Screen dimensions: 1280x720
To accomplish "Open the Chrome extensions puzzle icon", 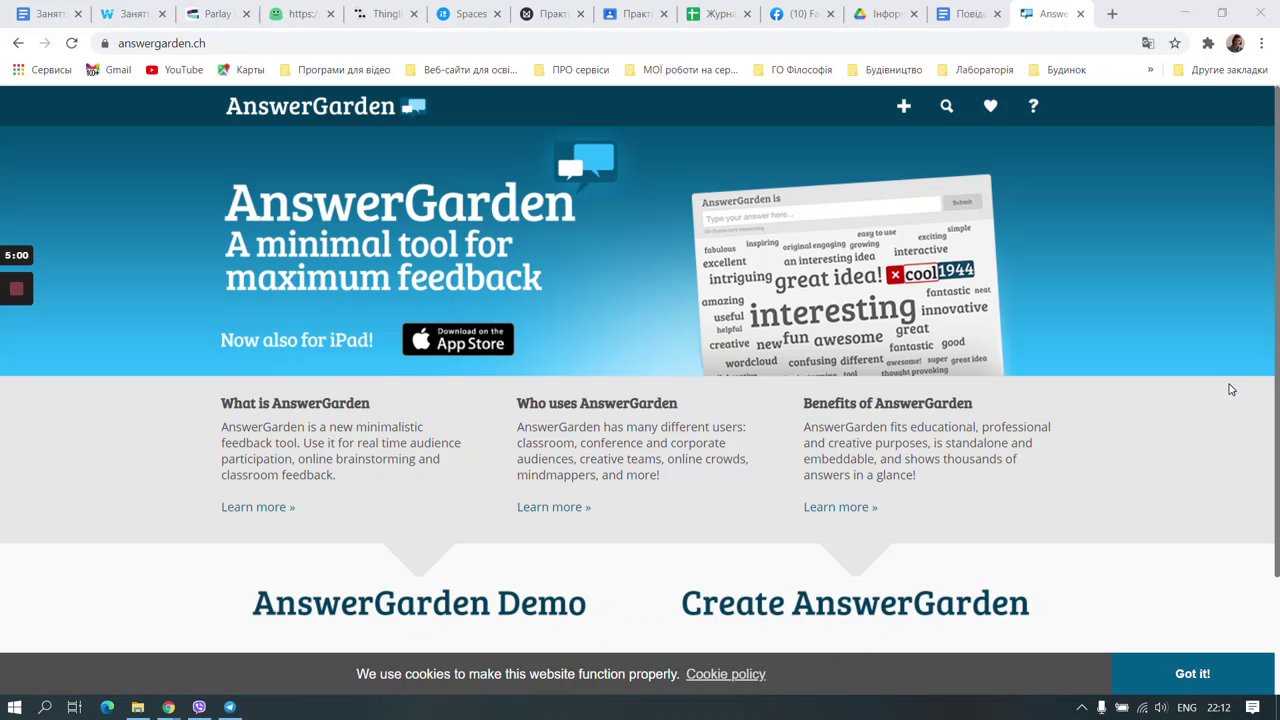I will pyautogui.click(x=1208, y=43).
